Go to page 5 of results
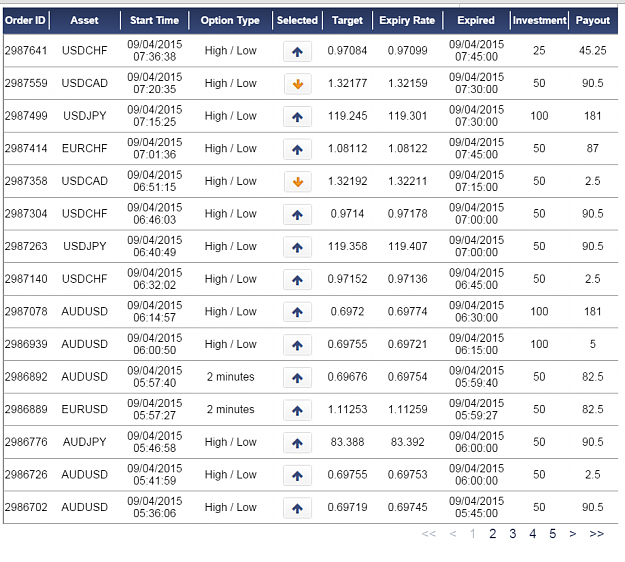625x562 pixels. pos(552,533)
